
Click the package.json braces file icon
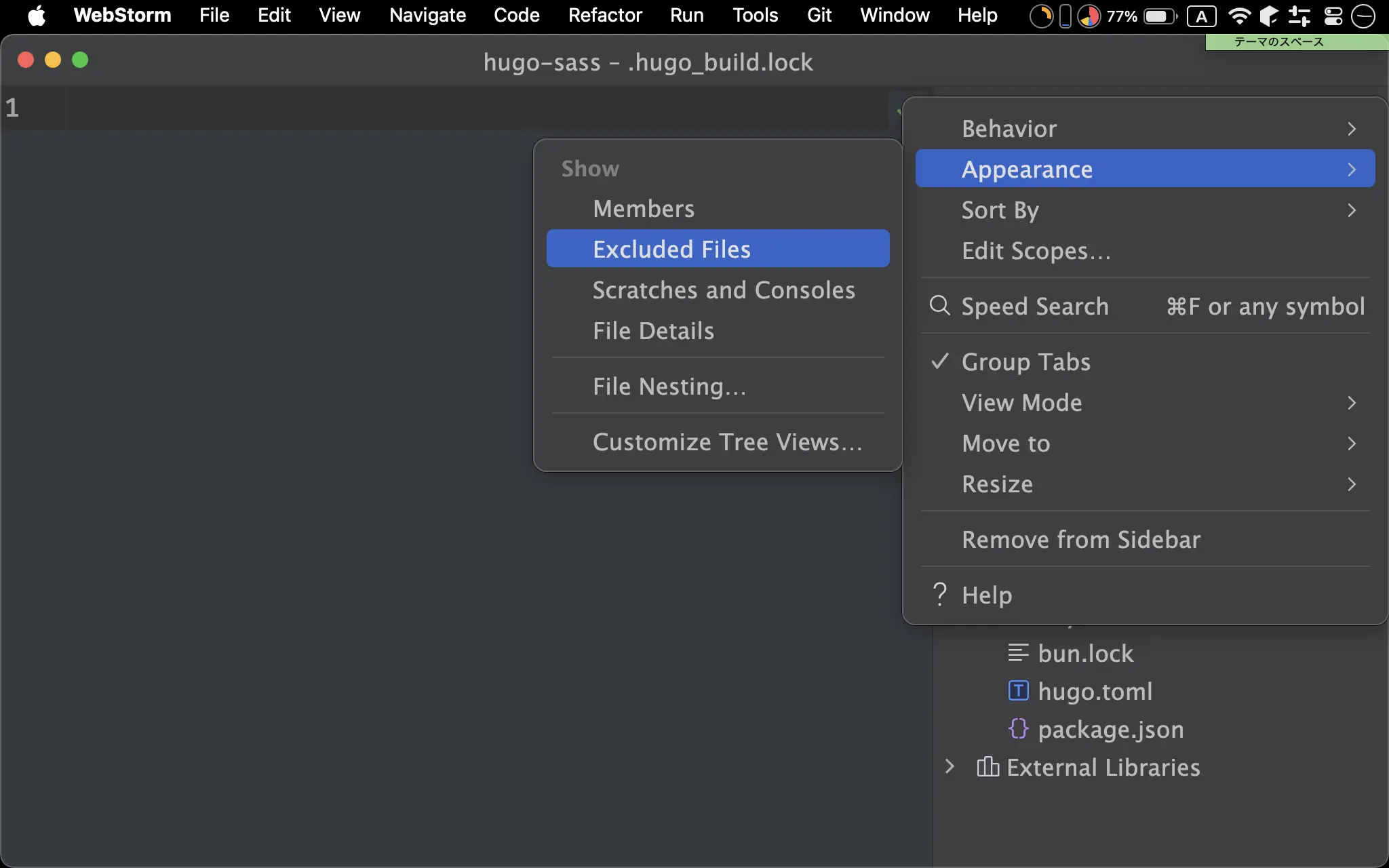pyautogui.click(x=1018, y=729)
